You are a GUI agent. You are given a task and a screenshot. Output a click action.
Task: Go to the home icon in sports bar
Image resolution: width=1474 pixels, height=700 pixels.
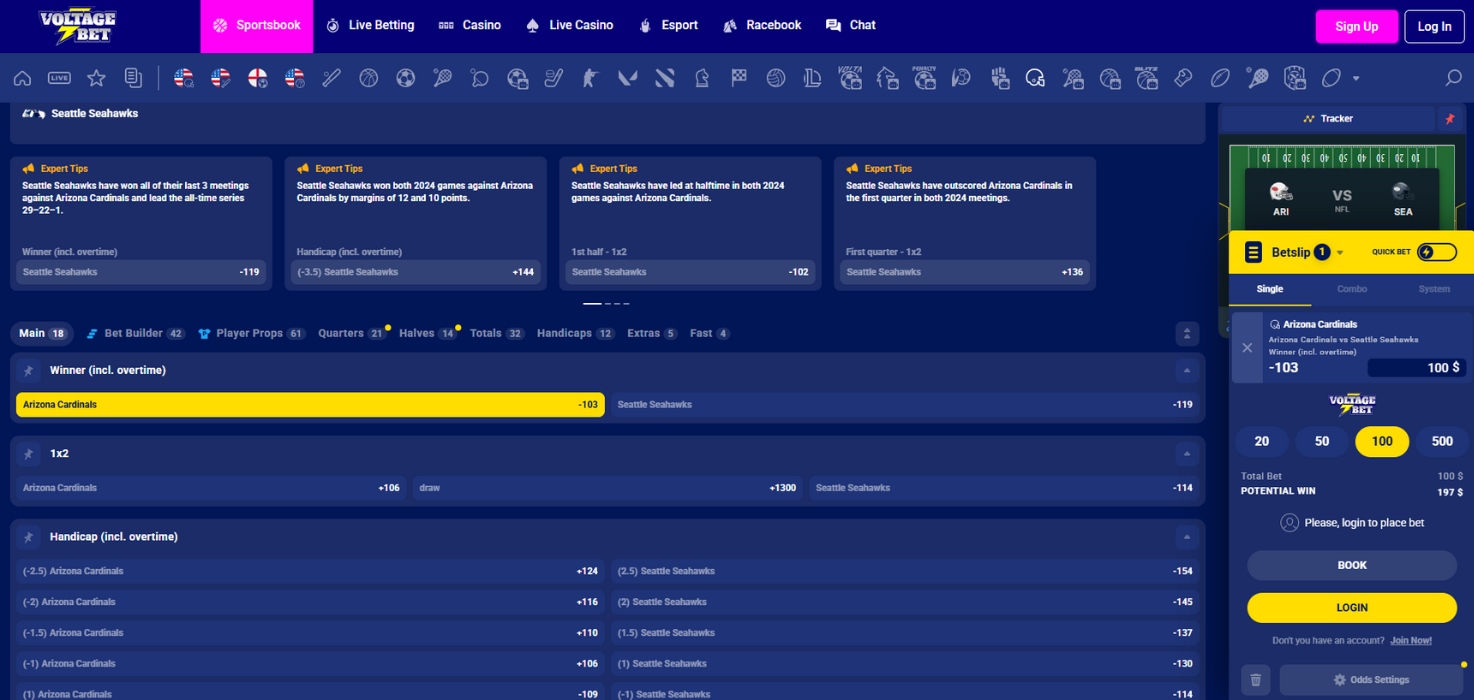click(22, 78)
